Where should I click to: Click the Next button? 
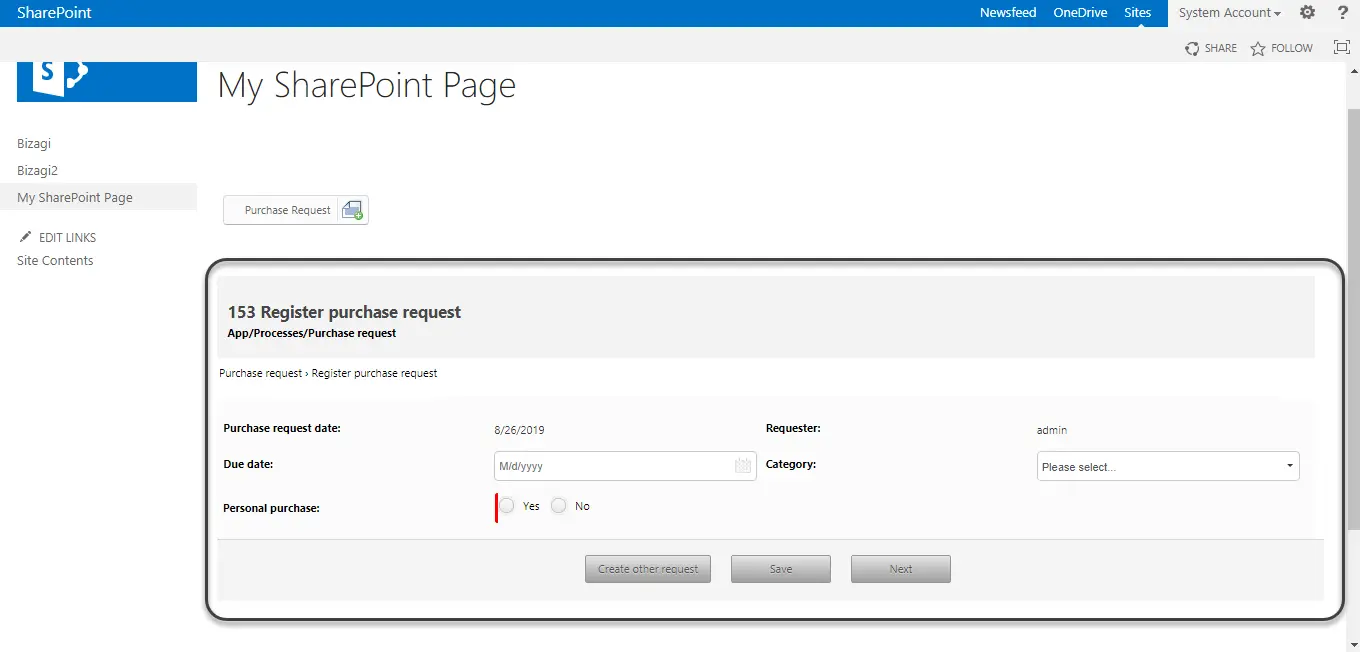click(901, 569)
